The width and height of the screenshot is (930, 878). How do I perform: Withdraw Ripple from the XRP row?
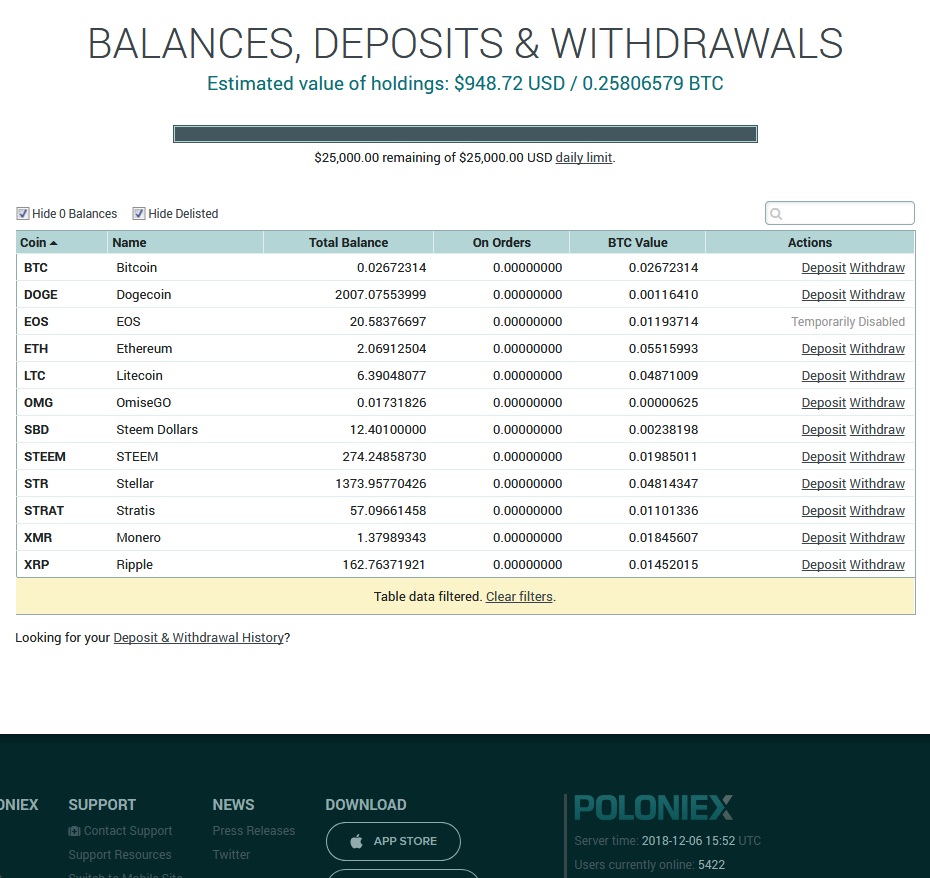point(877,565)
